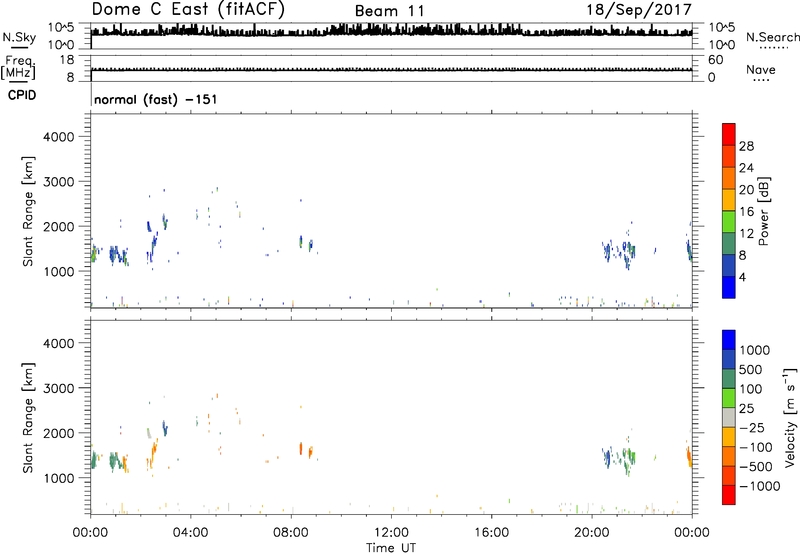Click the 'Time UT' axis label

391,547
